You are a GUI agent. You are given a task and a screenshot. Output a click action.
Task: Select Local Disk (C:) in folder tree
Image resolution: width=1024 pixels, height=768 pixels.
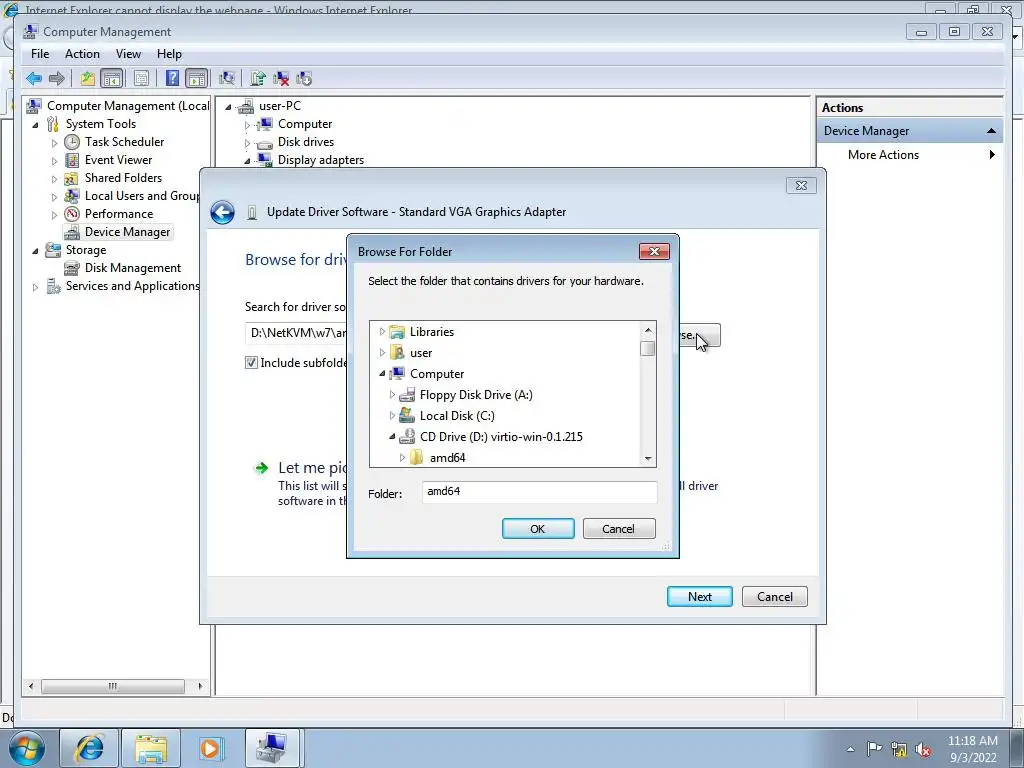457,415
